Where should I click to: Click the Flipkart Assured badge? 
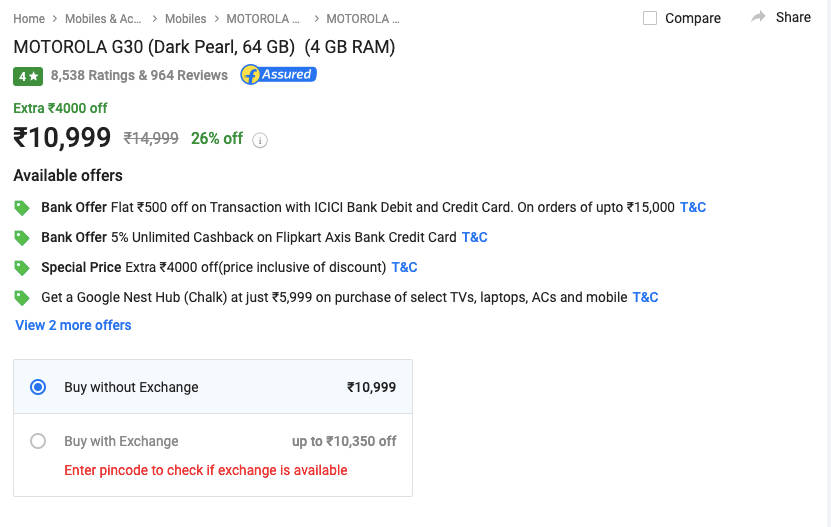coord(278,75)
